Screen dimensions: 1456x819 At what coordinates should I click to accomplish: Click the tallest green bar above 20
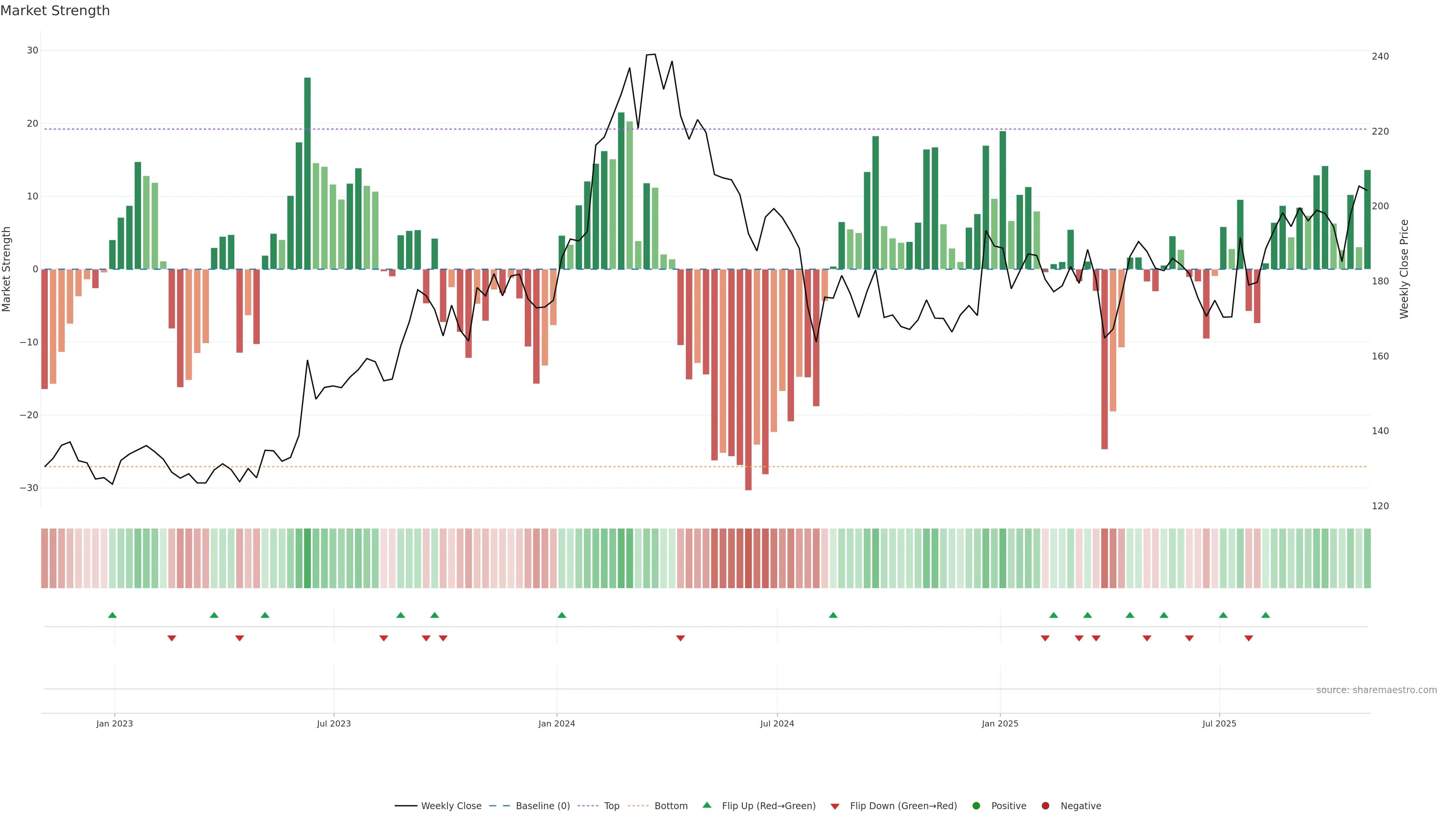point(308,169)
